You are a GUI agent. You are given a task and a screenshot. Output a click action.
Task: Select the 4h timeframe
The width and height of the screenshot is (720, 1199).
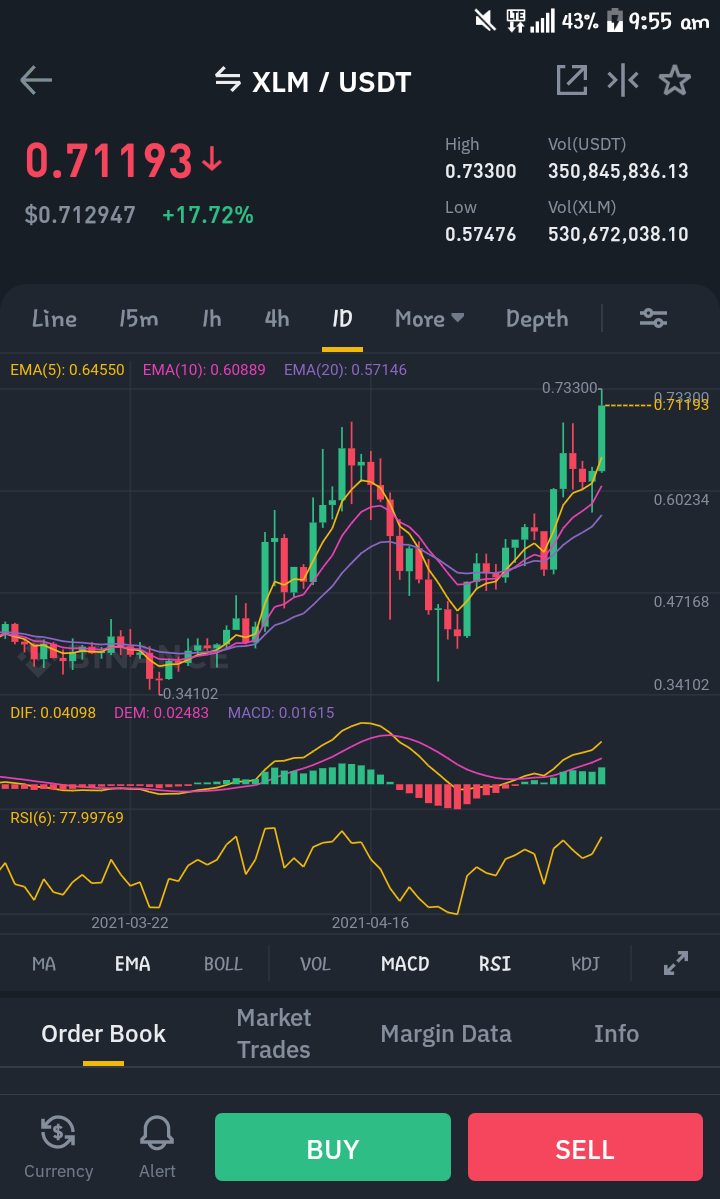coord(277,318)
